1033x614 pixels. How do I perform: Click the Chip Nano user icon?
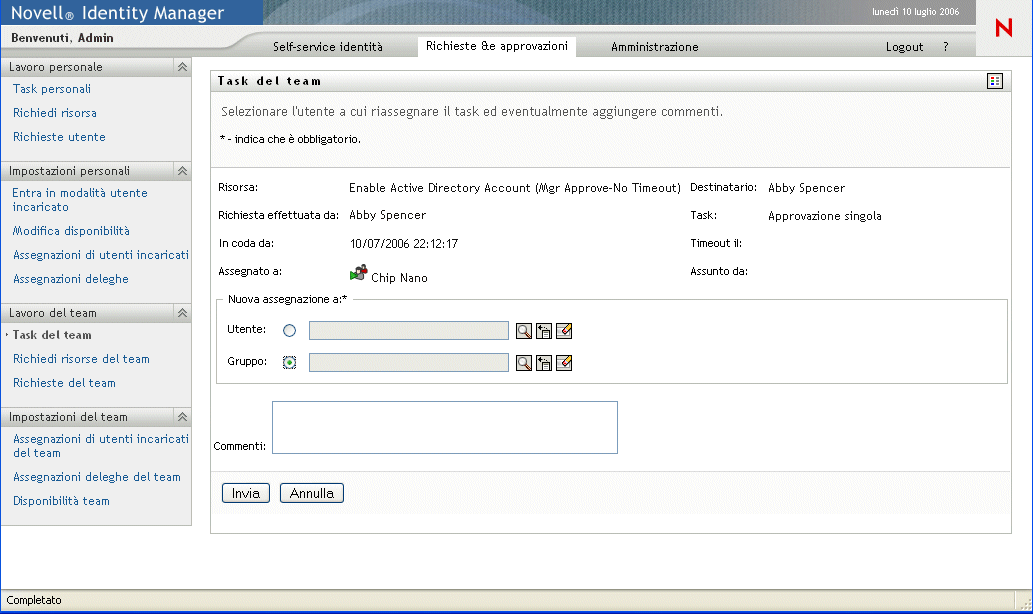tap(358, 273)
